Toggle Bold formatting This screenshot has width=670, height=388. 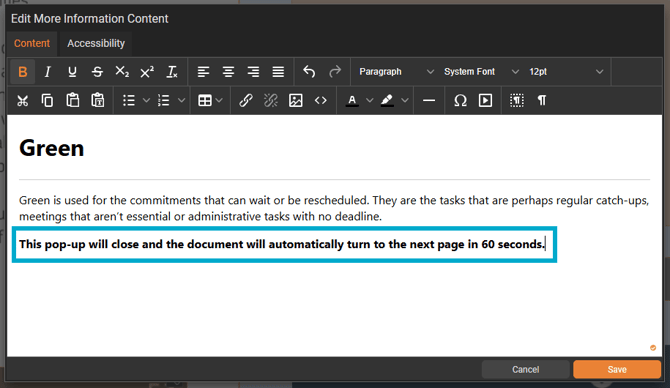(23, 72)
